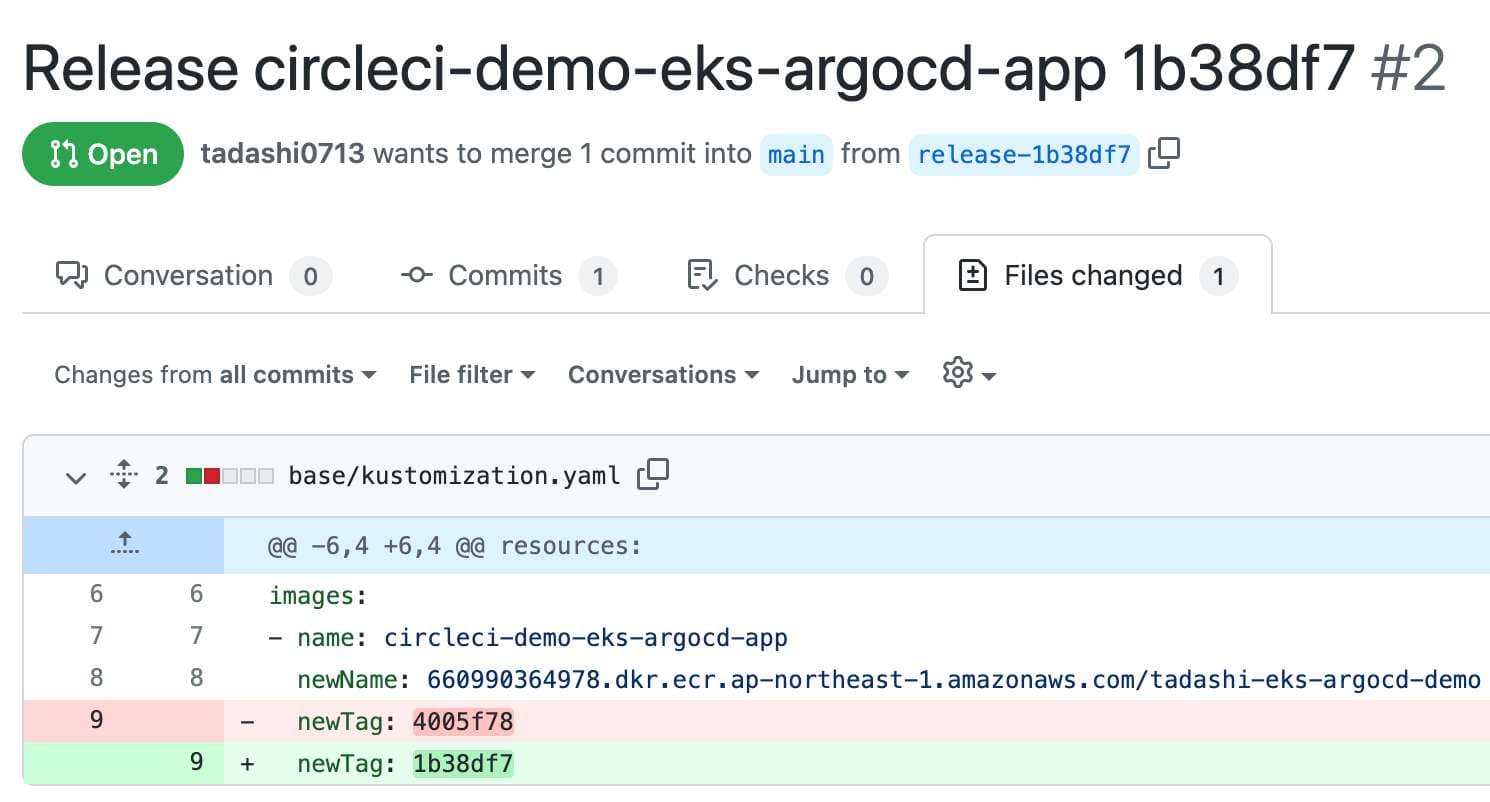Open the diff settings gear dropdown
This screenshot has width=1490, height=802.
969,374
